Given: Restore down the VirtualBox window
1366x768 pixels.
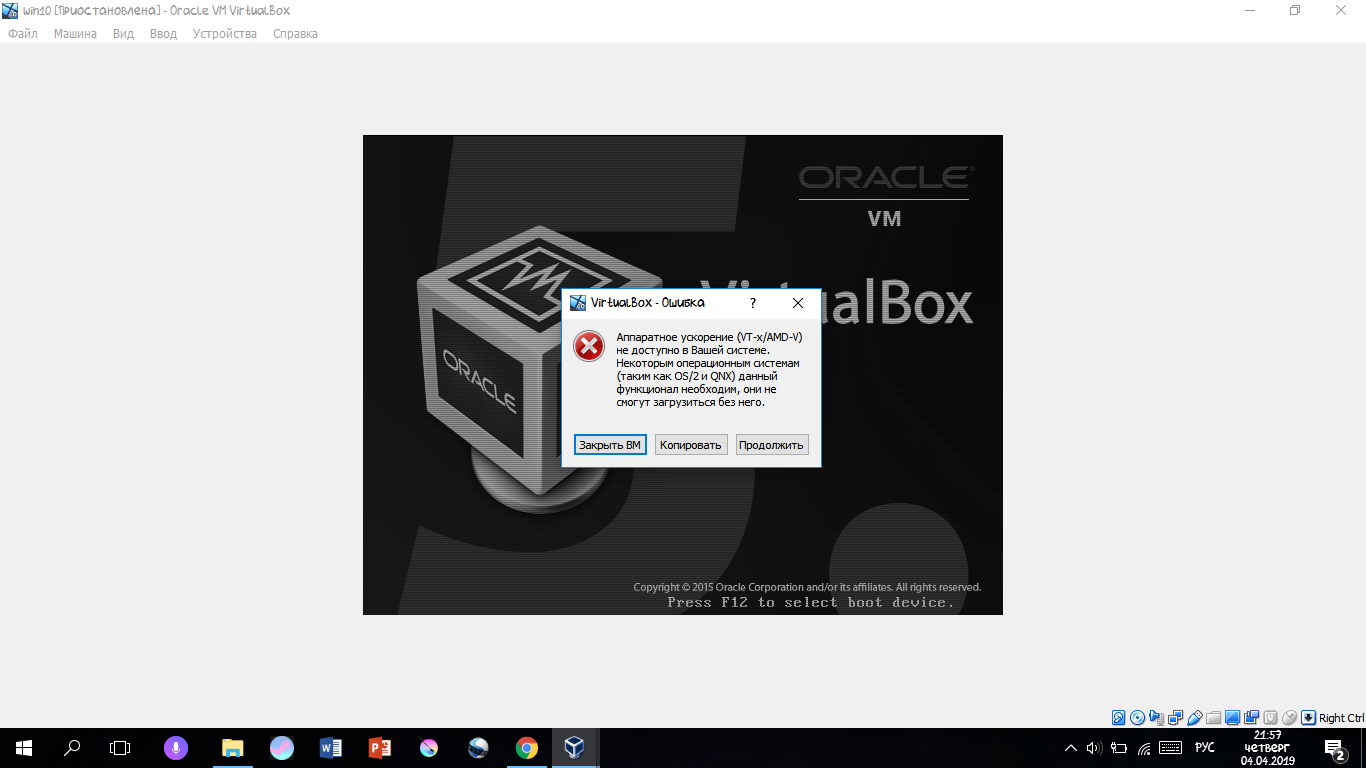Looking at the screenshot, I should click(x=1295, y=10).
